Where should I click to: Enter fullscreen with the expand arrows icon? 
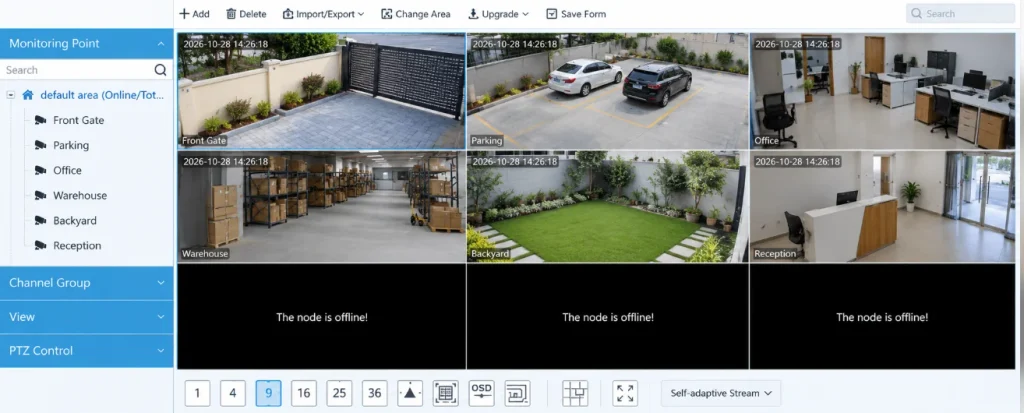(x=625, y=393)
